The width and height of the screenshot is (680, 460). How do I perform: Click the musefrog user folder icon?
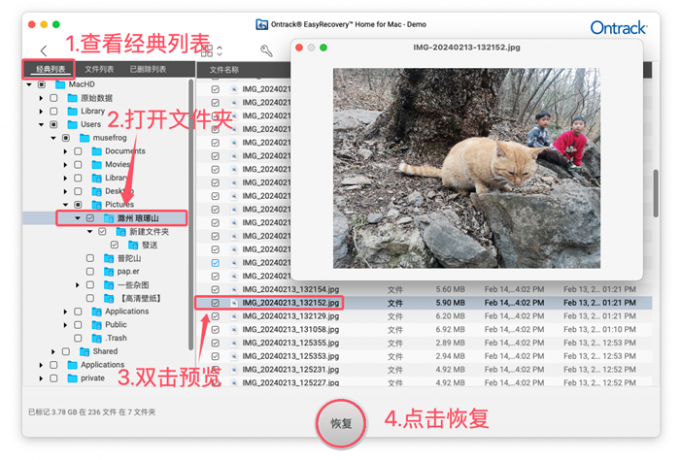pos(85,138)
